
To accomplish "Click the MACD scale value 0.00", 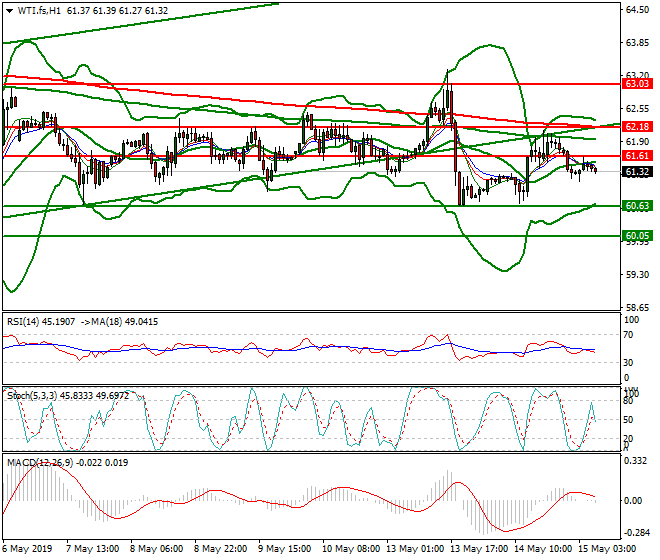I will pyautogui.click(x=633, y=501).
